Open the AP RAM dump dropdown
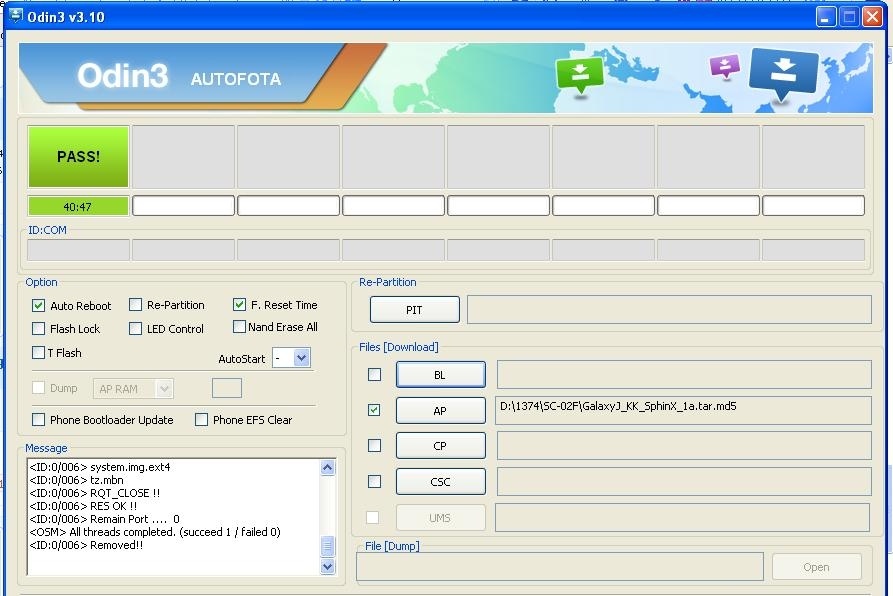This screenshot has height=596, width=893. click(164, 389)
